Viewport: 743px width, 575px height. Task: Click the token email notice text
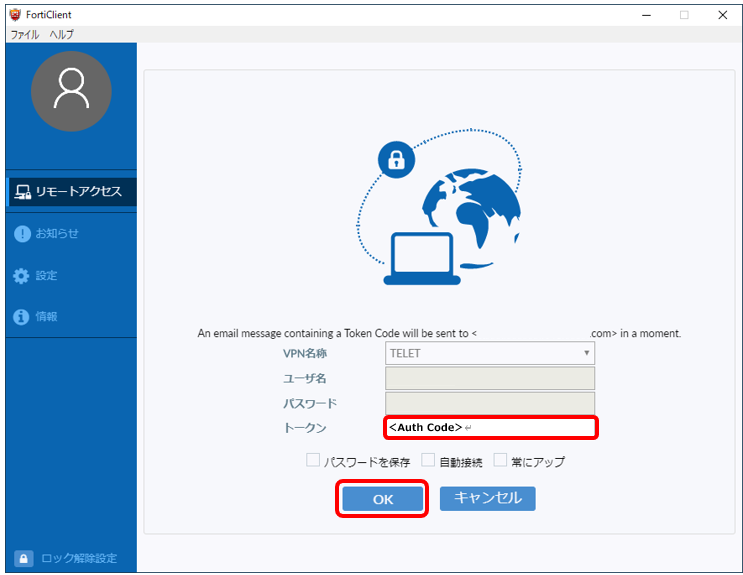coord(439,333)
